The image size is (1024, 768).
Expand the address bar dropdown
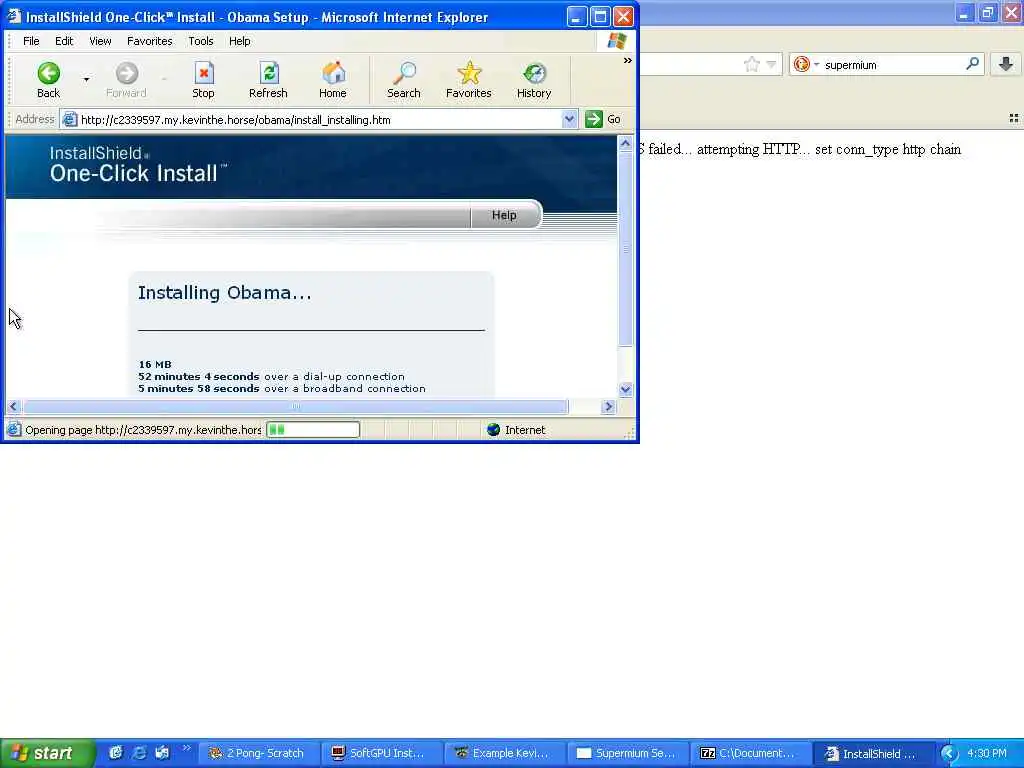pyautogui.click(x=569, y=120)
